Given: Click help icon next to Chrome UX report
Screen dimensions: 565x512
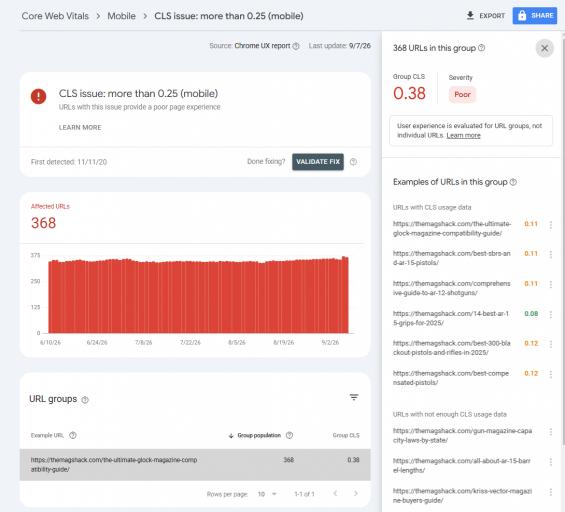Looking at the screenshot, I should 296,46.
